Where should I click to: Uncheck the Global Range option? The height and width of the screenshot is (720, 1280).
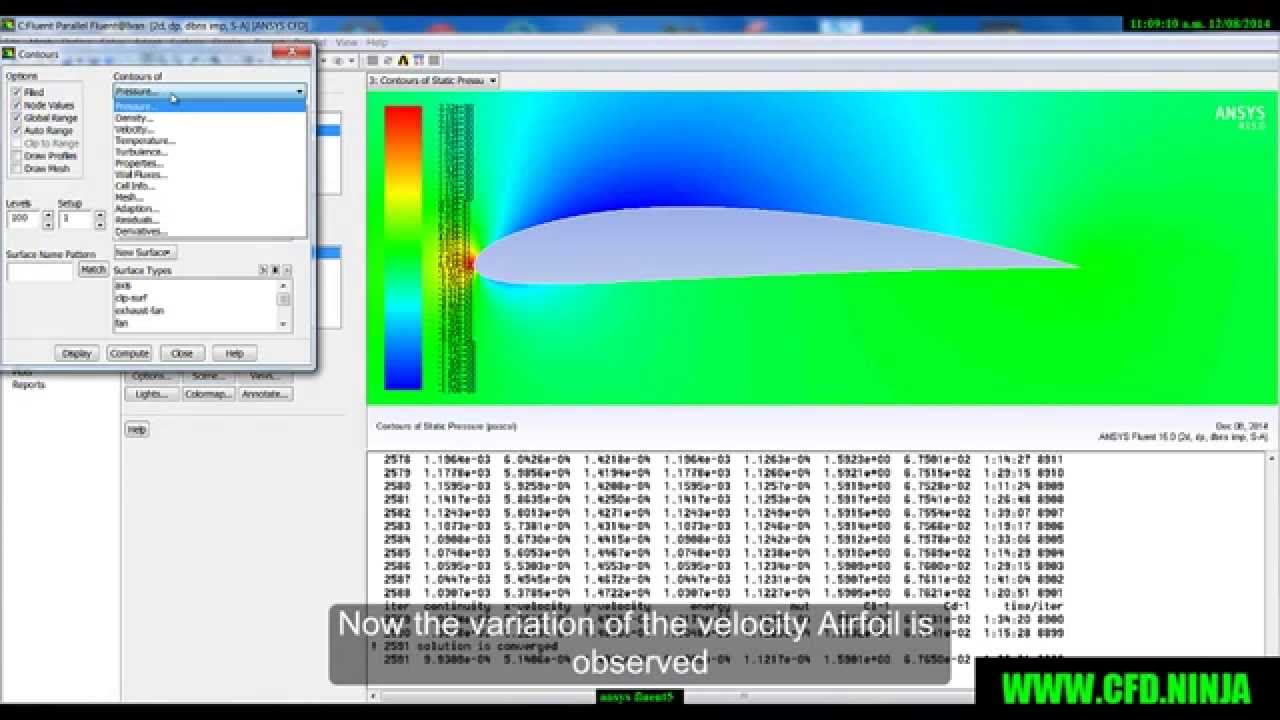pyautogui.click(x=16, y=118)
